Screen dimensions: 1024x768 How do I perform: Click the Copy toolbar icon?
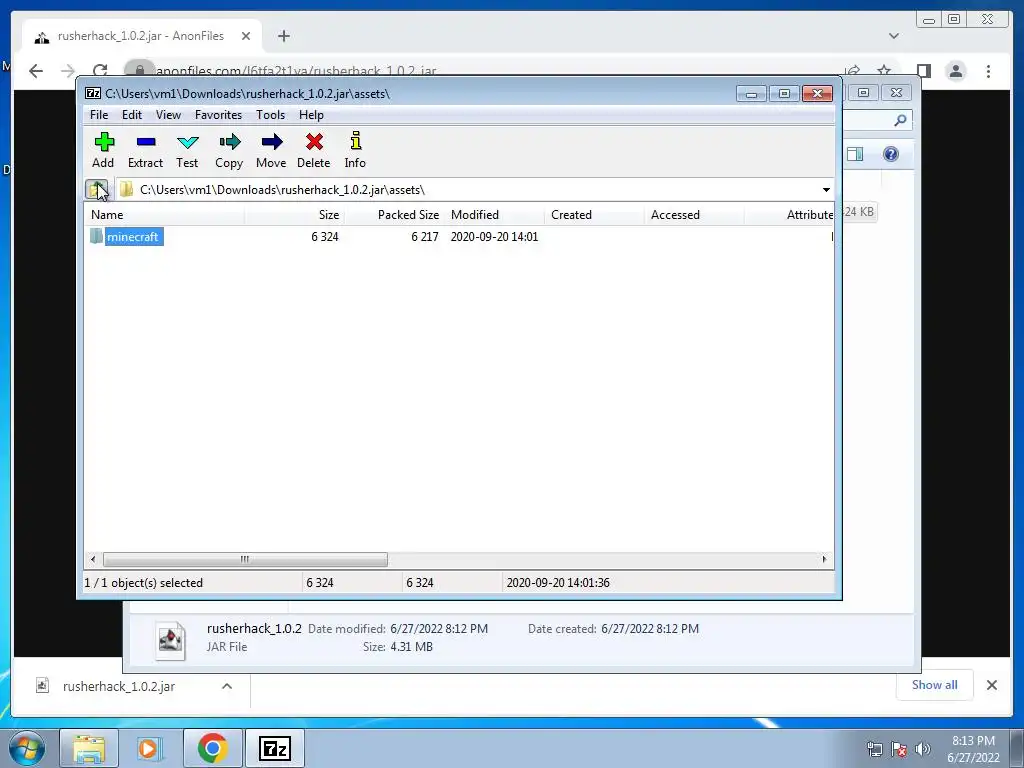click(x=229, y=142)
